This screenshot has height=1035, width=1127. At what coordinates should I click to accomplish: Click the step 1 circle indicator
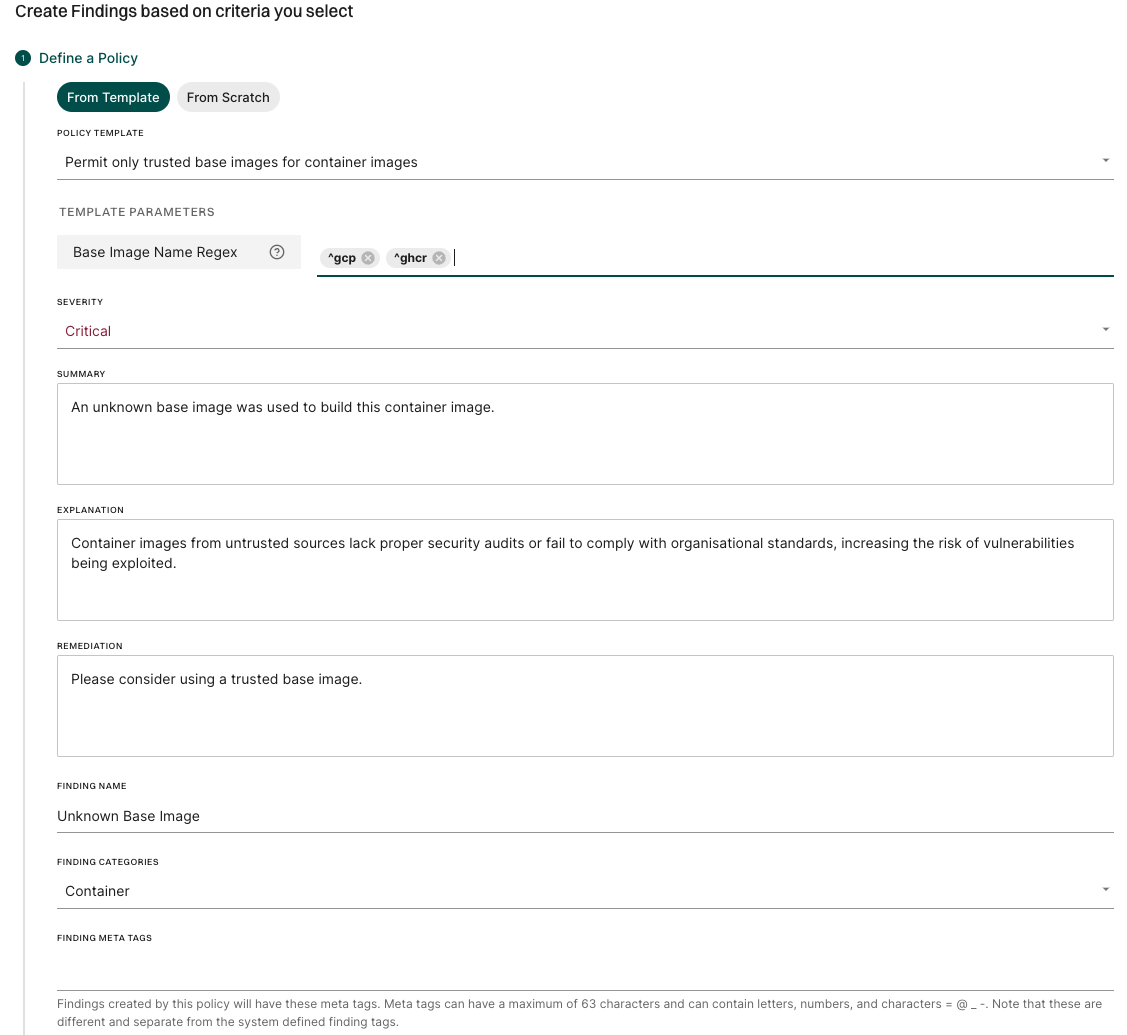[22, 58]
